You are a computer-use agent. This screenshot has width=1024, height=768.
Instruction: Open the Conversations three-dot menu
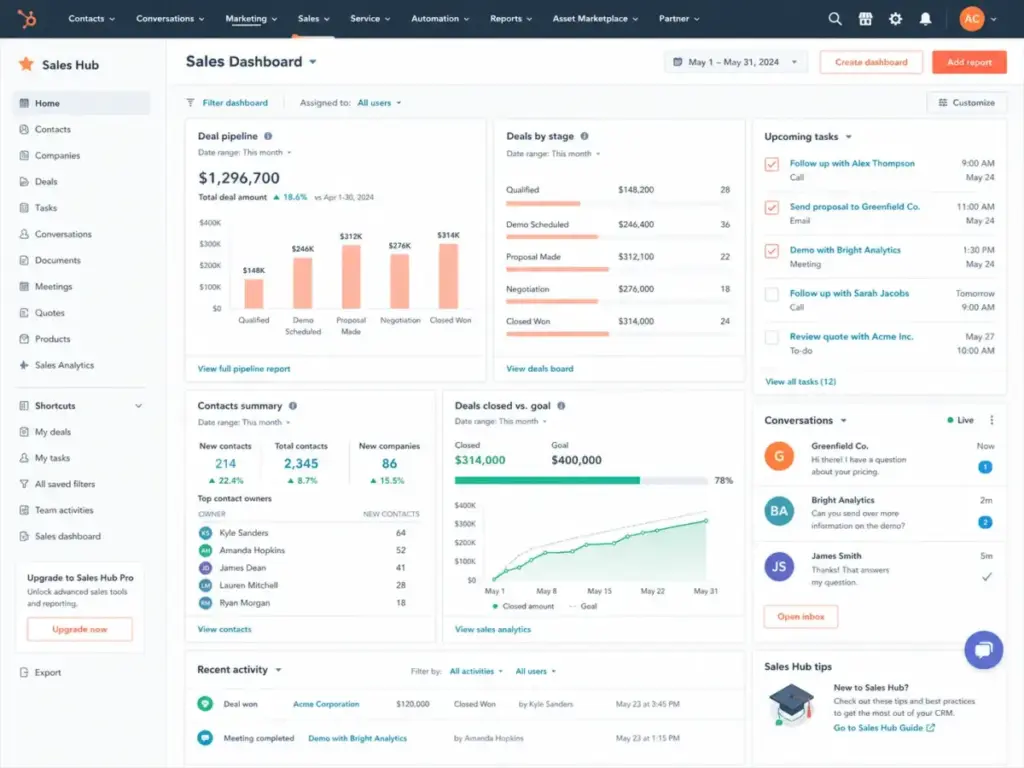(x=991, y=420)
